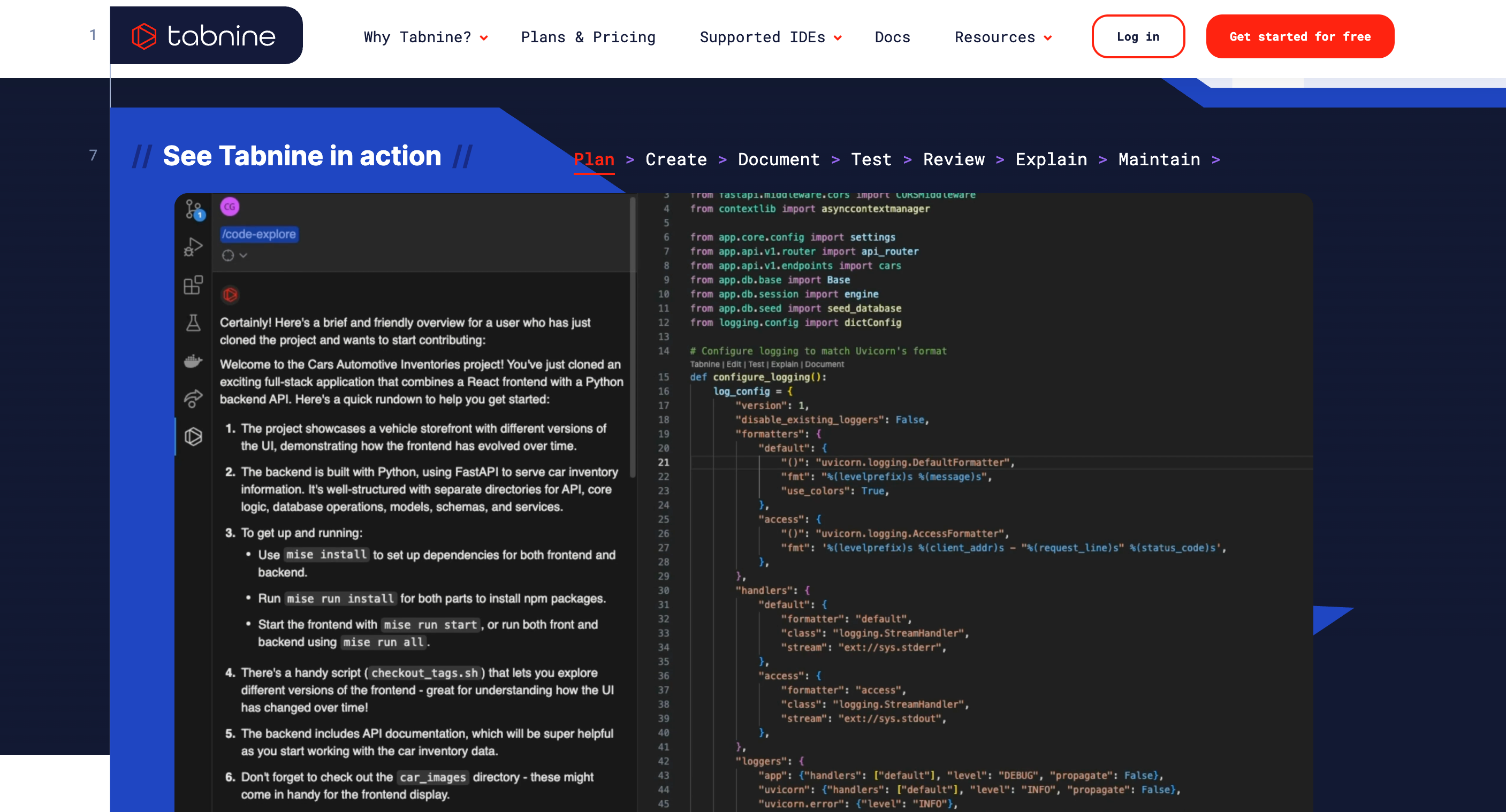Switch to the Review tab

tap(953, 159)
